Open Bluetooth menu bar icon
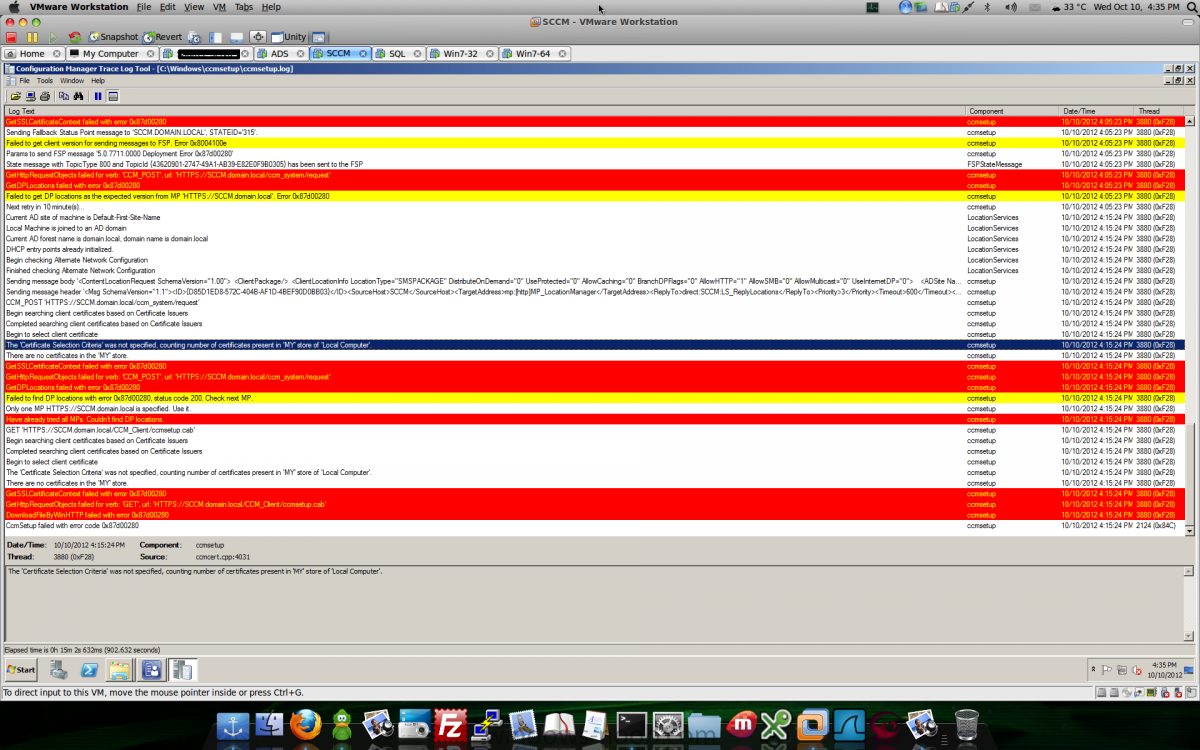The height and width of the screenshot is (750, 1200). click(x=985, y=7)
